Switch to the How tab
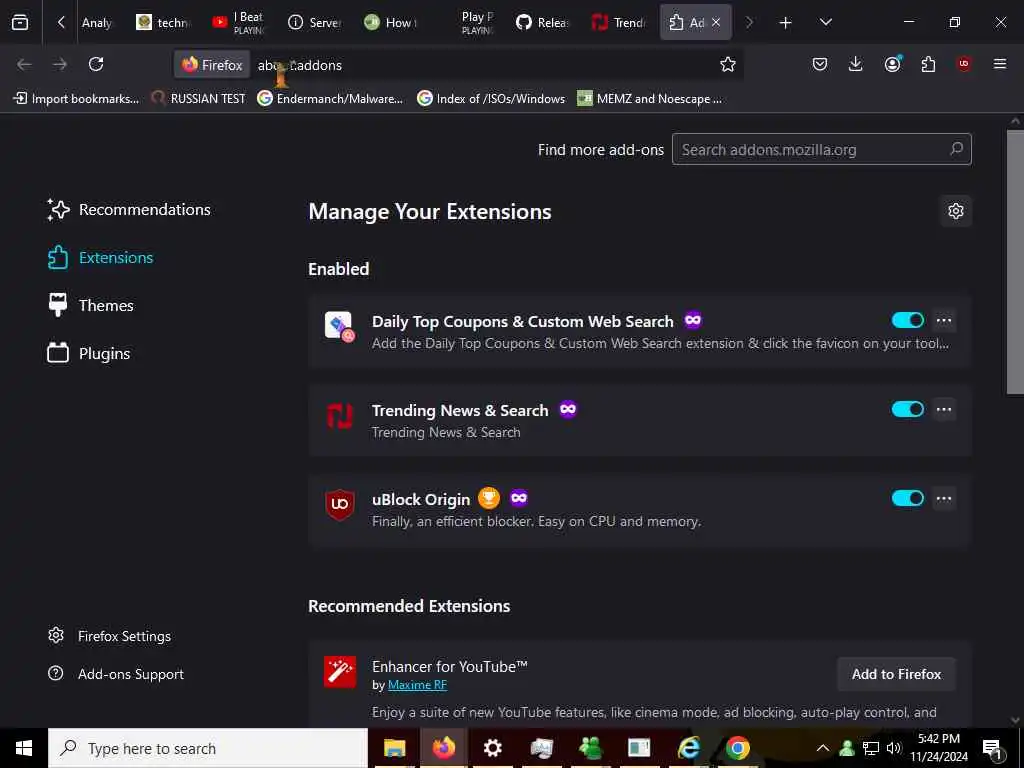The width and height of the screenshot is (1024, 768). pos(391,23)
